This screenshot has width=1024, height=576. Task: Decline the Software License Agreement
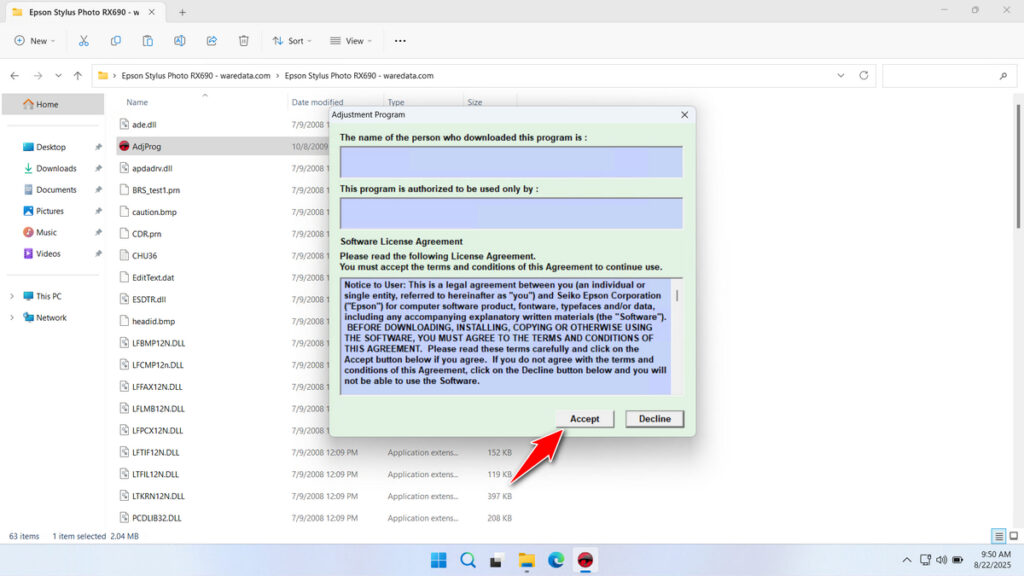click(654, 419)
